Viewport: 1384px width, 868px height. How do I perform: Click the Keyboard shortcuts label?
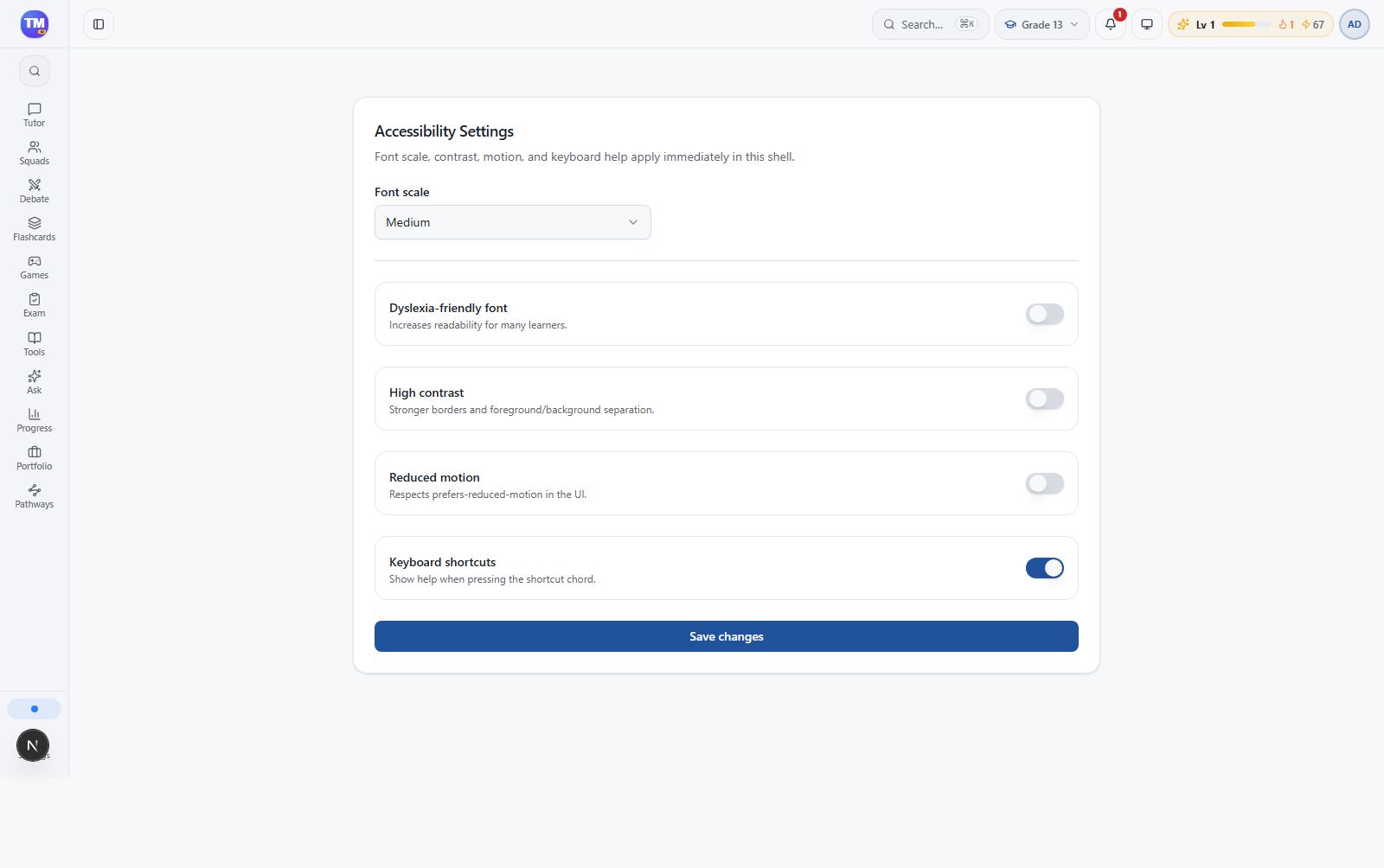[442, 562]
